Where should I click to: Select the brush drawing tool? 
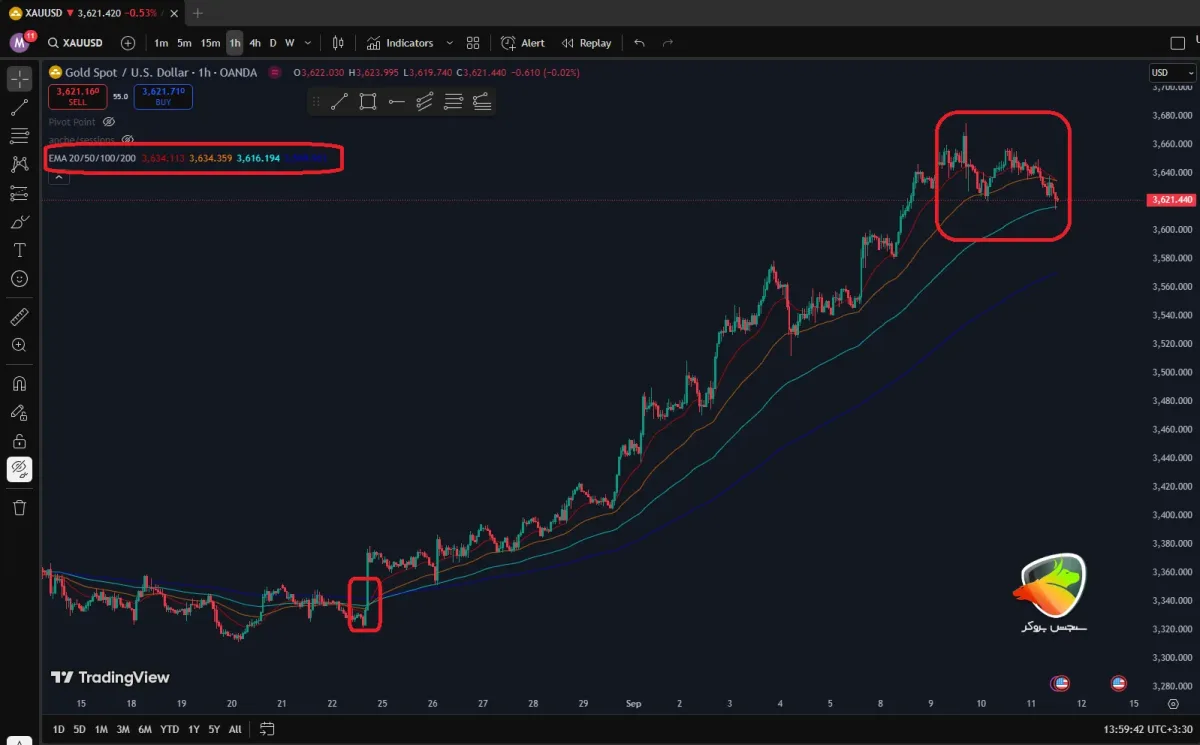[x=19, y=222]
